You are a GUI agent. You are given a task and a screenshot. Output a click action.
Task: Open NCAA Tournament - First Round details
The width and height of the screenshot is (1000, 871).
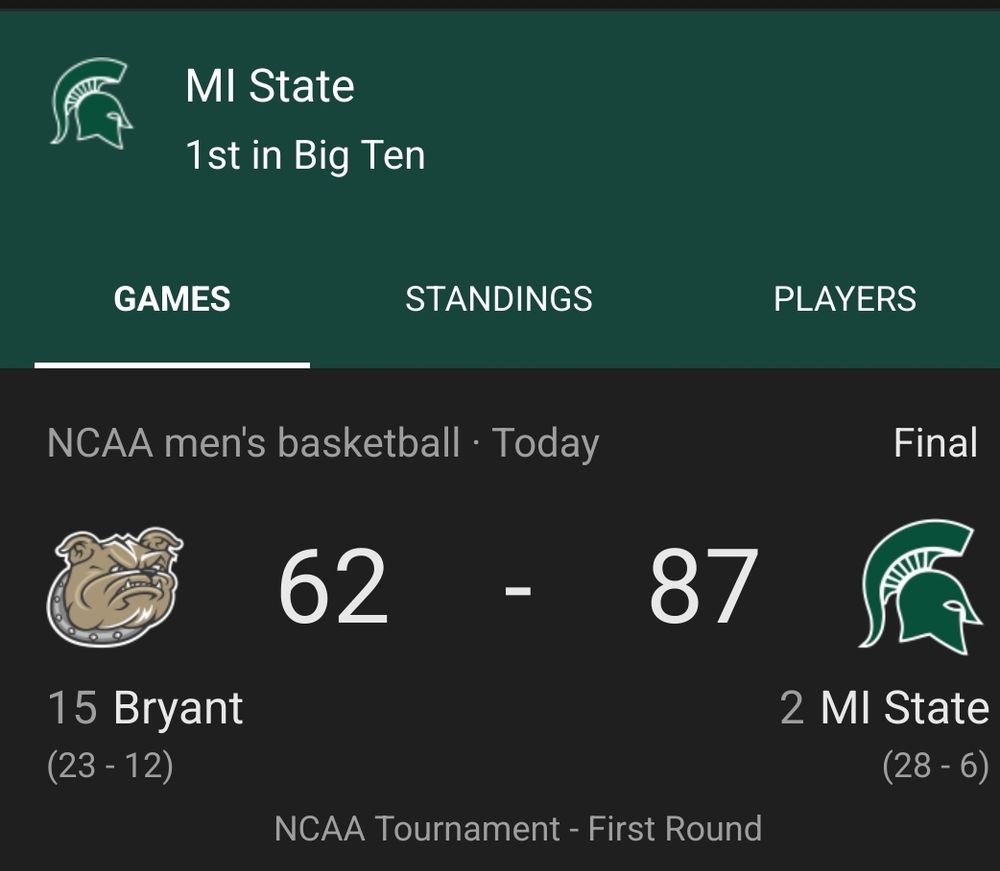518,828
